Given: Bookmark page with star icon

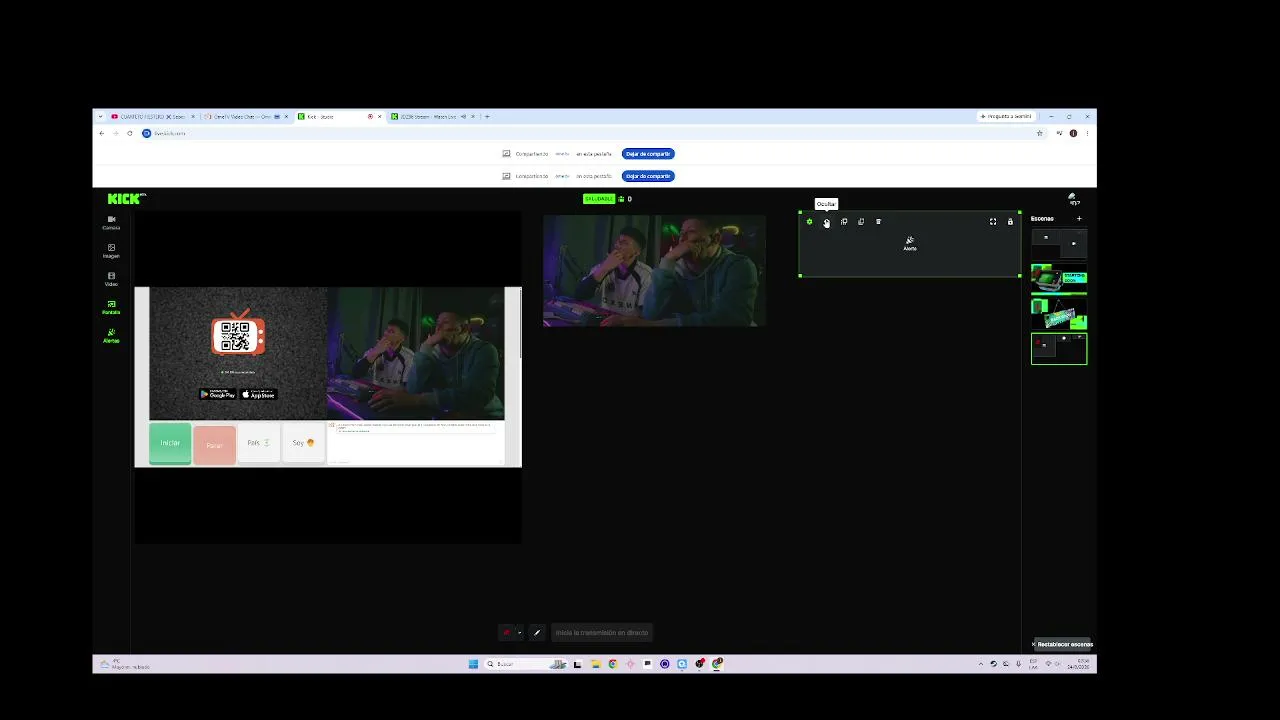Looking at the screenshot, I should point(1040,133).
